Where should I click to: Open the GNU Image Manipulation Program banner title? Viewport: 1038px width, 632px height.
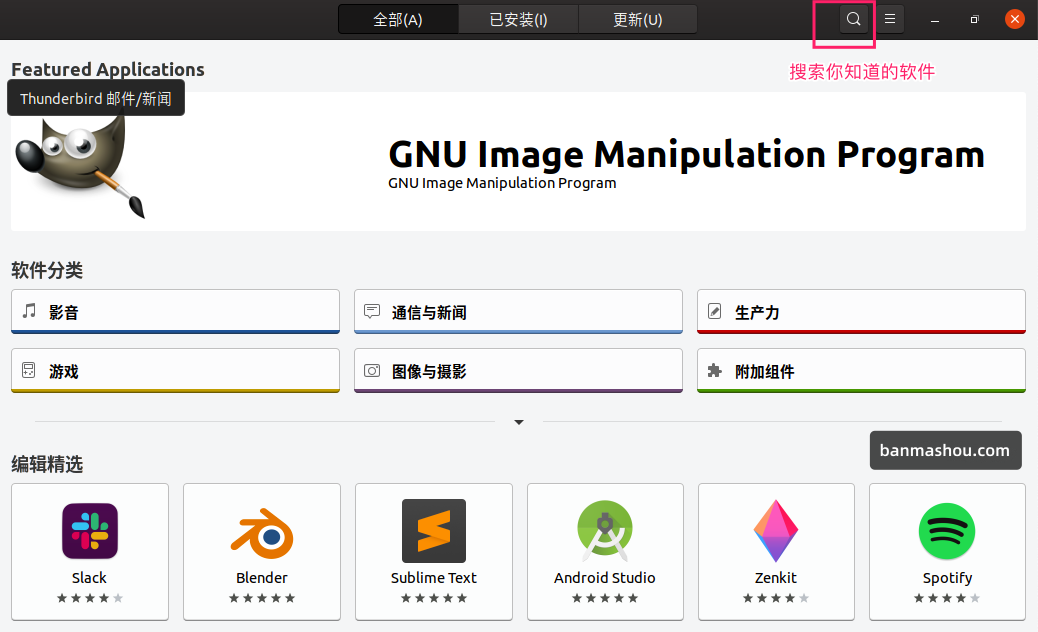coord(686,154)
